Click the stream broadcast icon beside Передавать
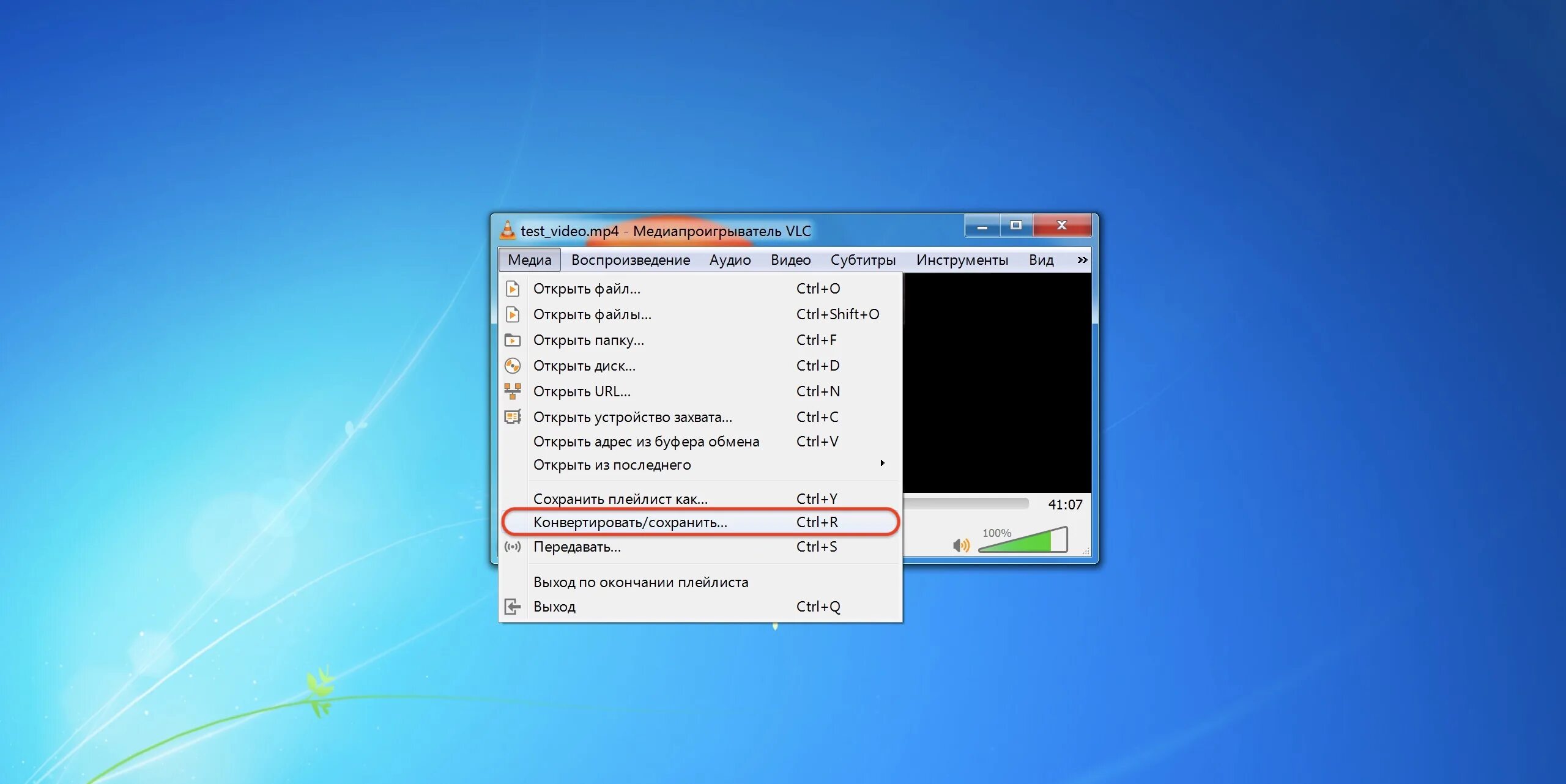This screenshot has width=1566, height=784. point(513,547)
